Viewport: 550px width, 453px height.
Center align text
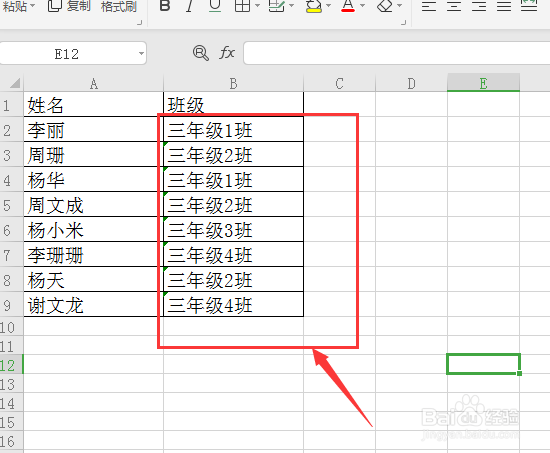pyautogui.click(x=454, y=6)
